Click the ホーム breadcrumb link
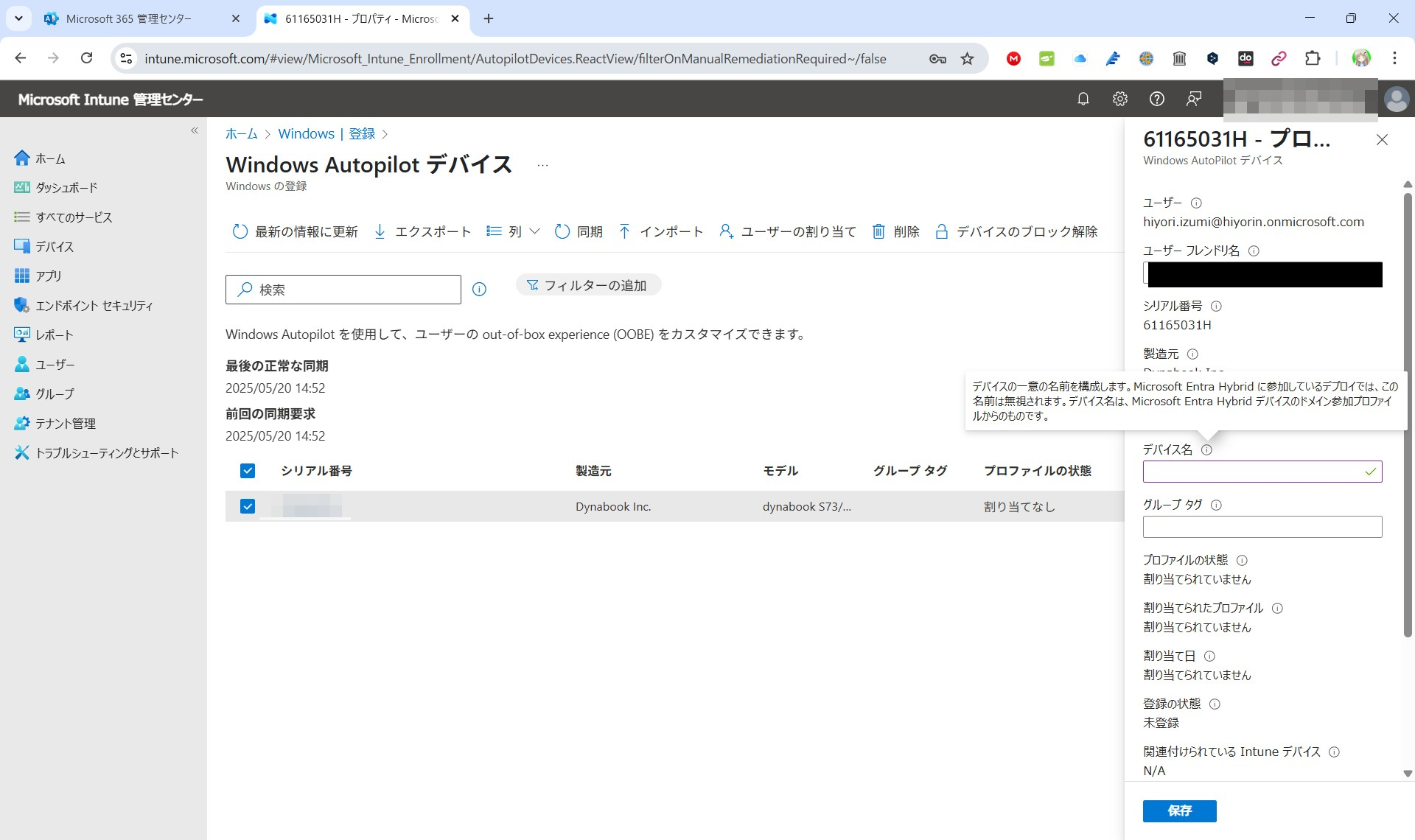 tap(241, 133)
